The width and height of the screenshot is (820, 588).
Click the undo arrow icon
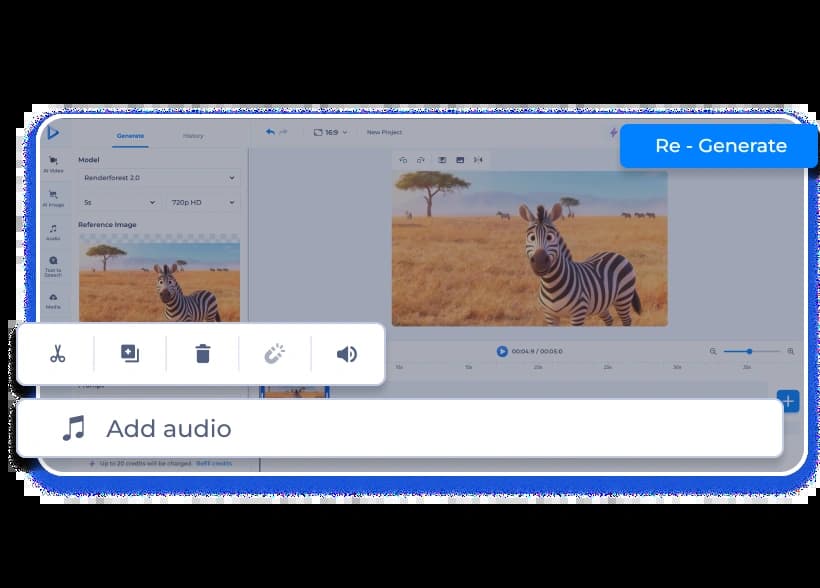point(270,132)
